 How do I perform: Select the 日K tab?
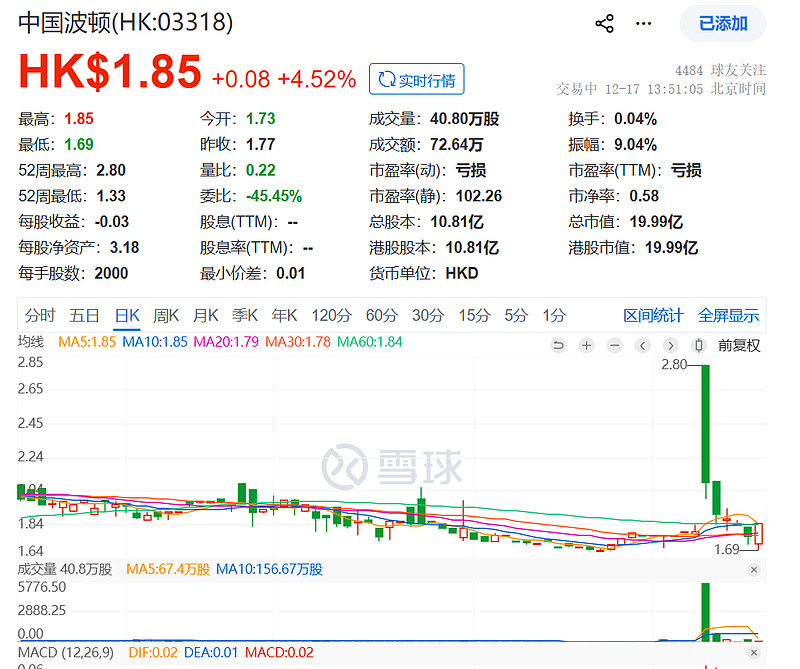127,315
